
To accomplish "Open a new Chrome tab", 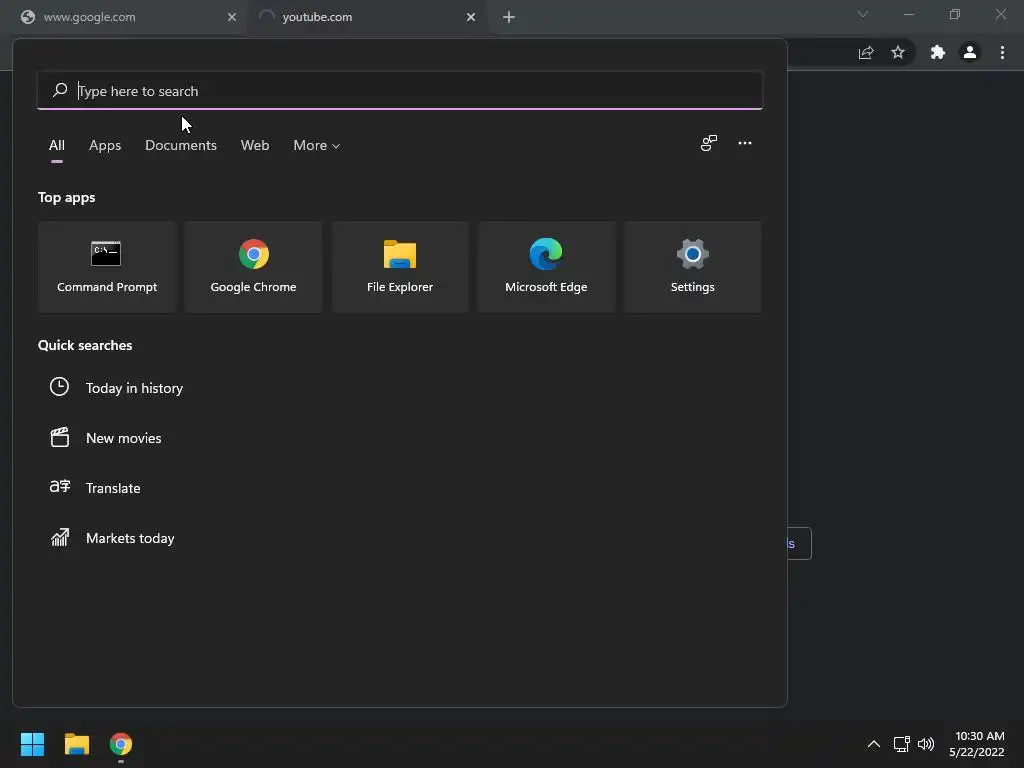I will pyautogui.click(x=509, y=17).
